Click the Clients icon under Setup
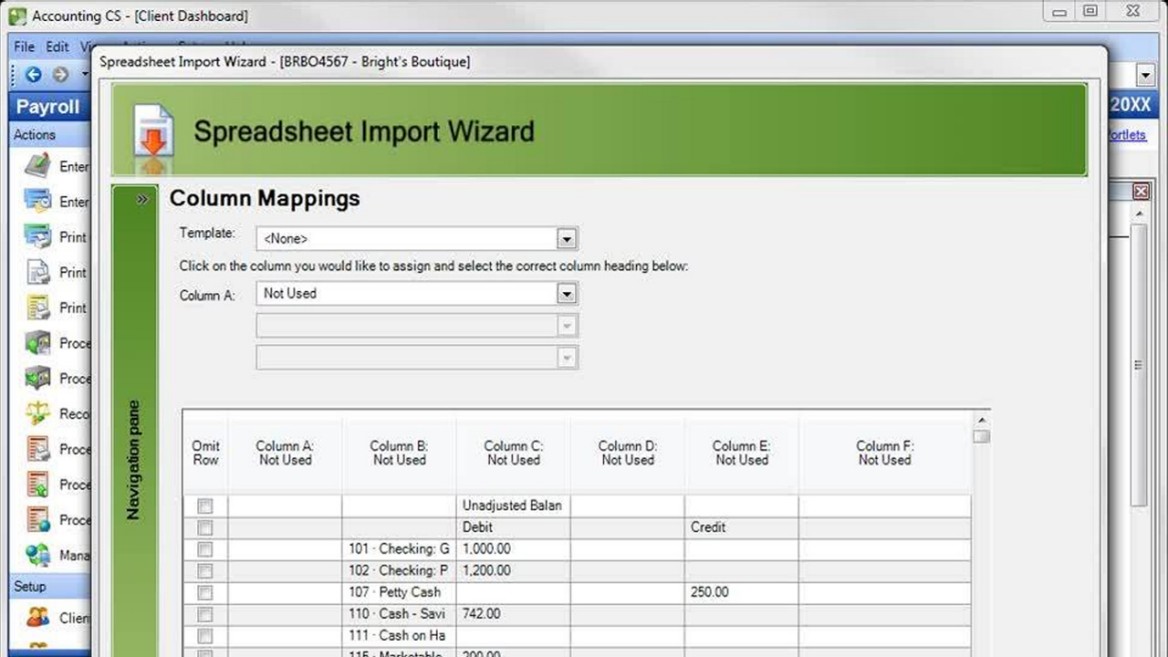This screenshot has width=1168, height=657. click(x=38, y=617)
